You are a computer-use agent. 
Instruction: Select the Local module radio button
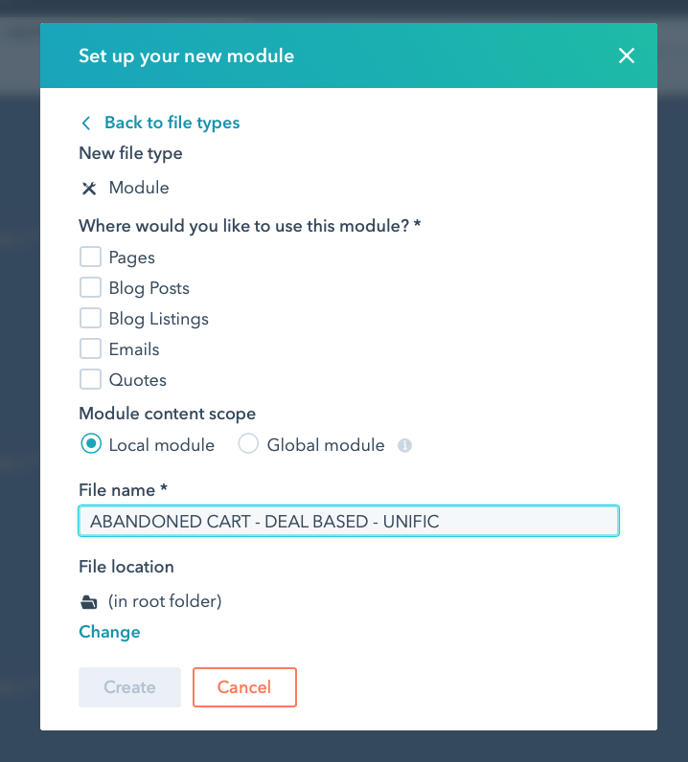coord(91,444)
